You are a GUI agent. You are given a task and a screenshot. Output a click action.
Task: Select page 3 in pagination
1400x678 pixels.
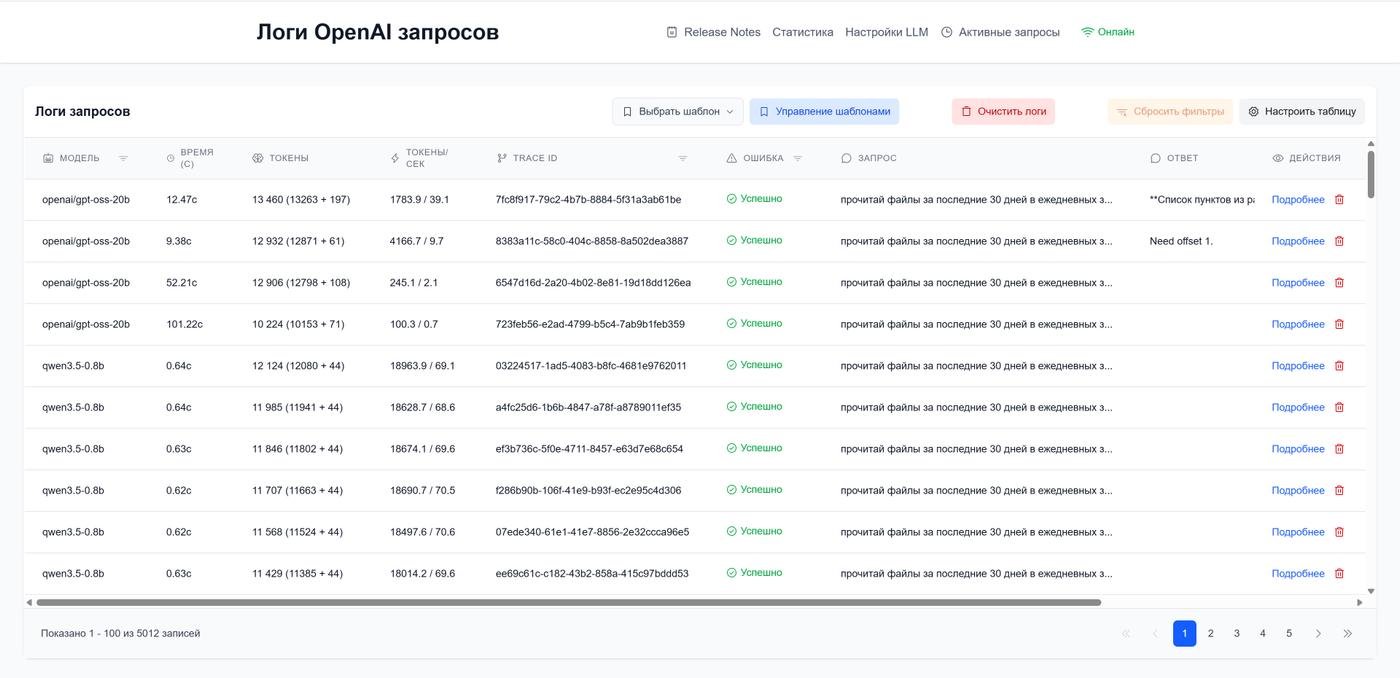[x=1237, y=634]
